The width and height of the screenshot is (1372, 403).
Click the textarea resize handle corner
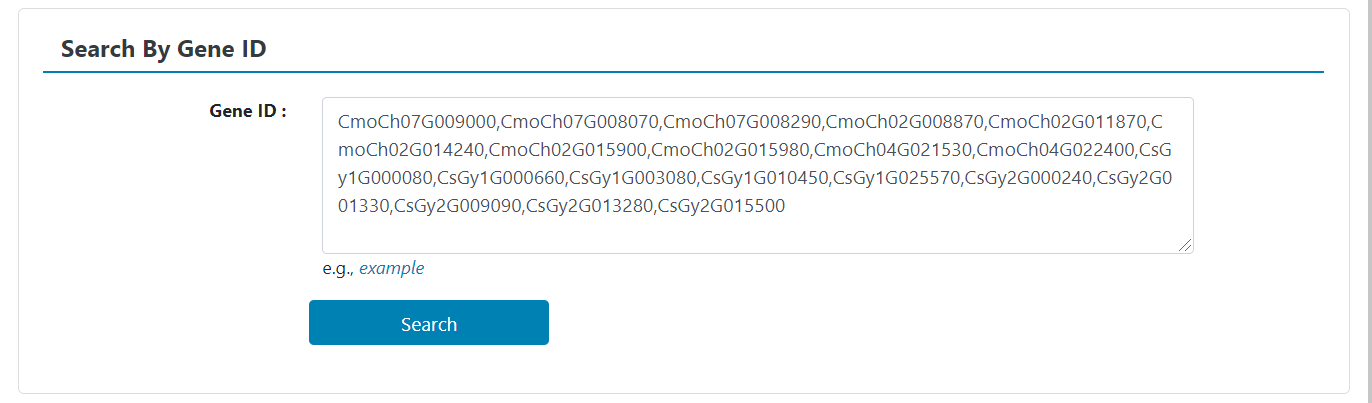pyautogui.click(x=1185, y=245)
